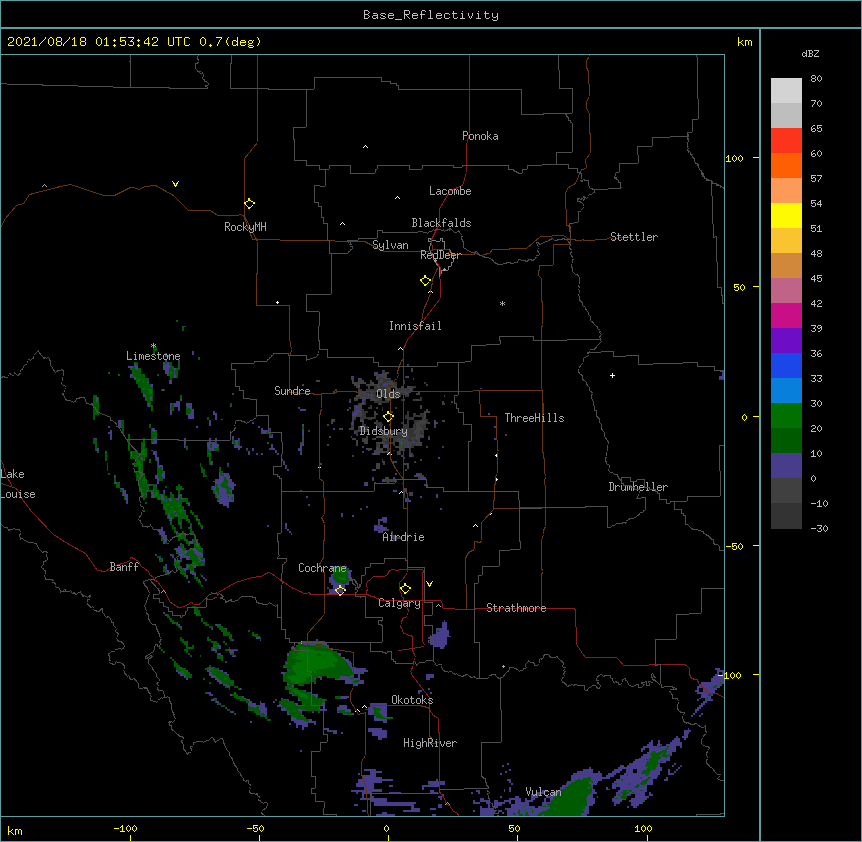This screenshot has height=842, width=862.
Task: Select the Drumheller city label
Action: click(x=638, y=487)
